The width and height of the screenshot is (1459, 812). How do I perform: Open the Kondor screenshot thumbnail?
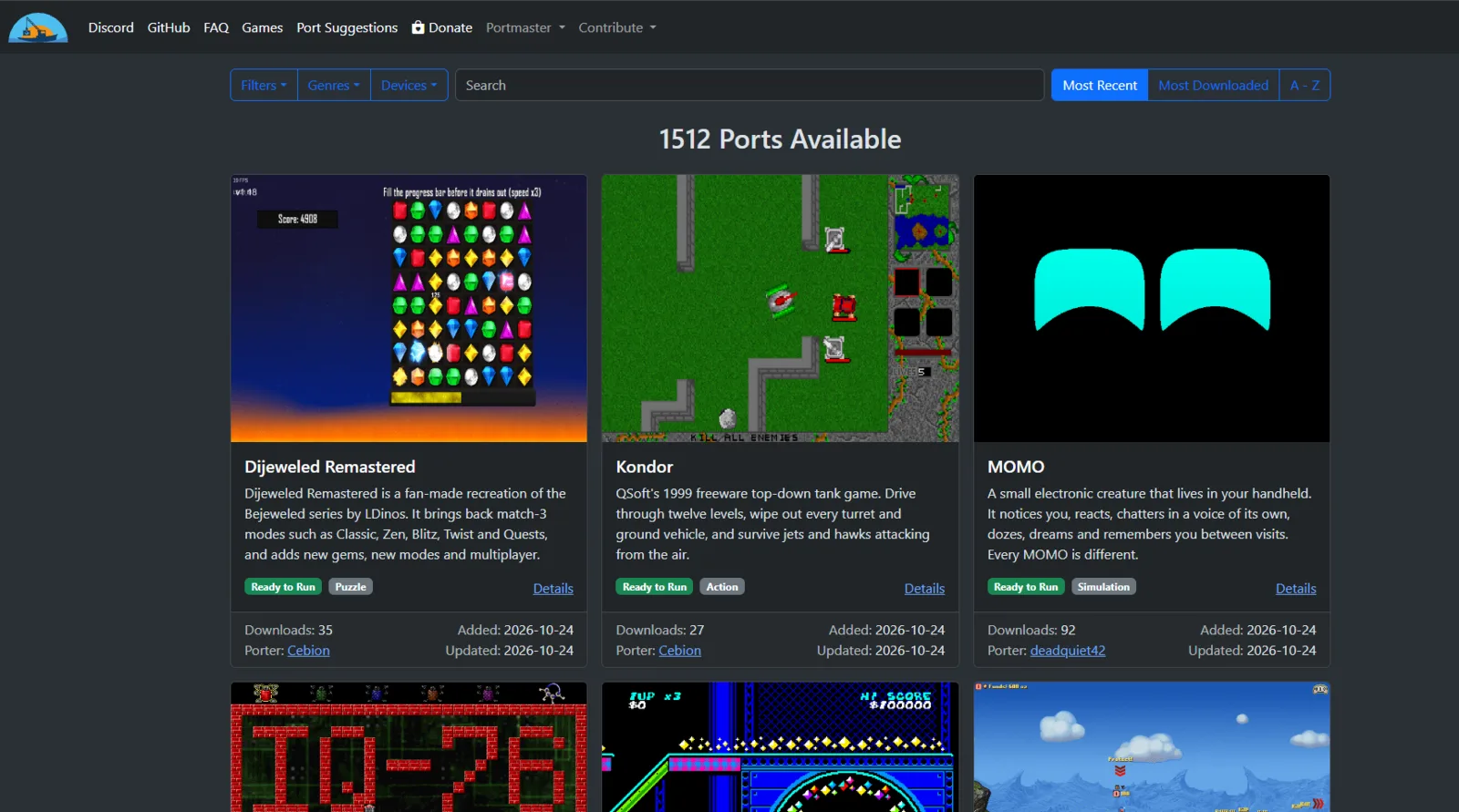point(781,308)
